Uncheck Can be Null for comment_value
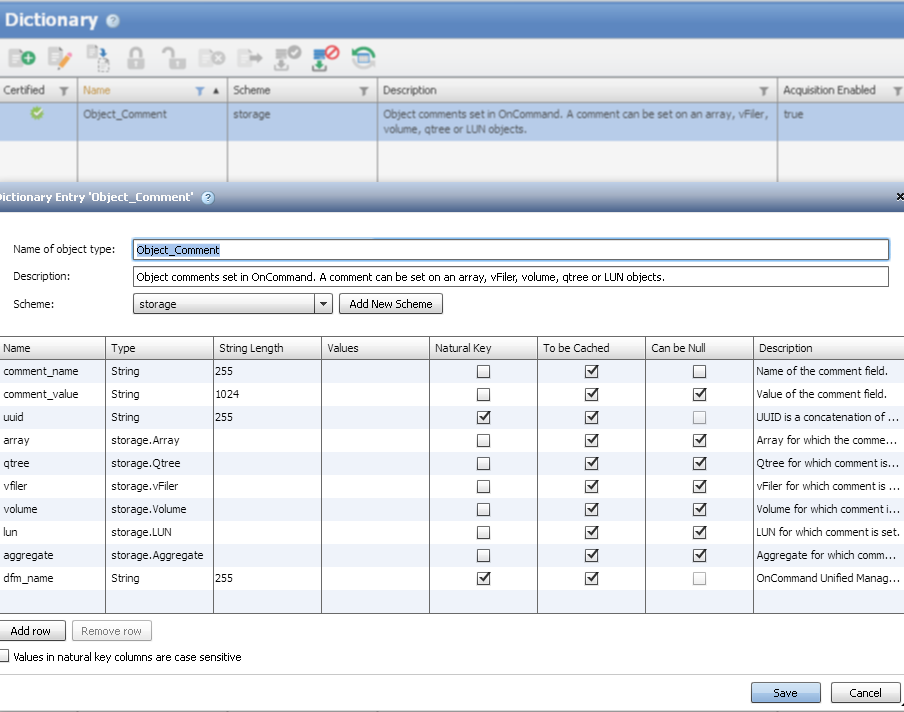 (x=699, y=394)
